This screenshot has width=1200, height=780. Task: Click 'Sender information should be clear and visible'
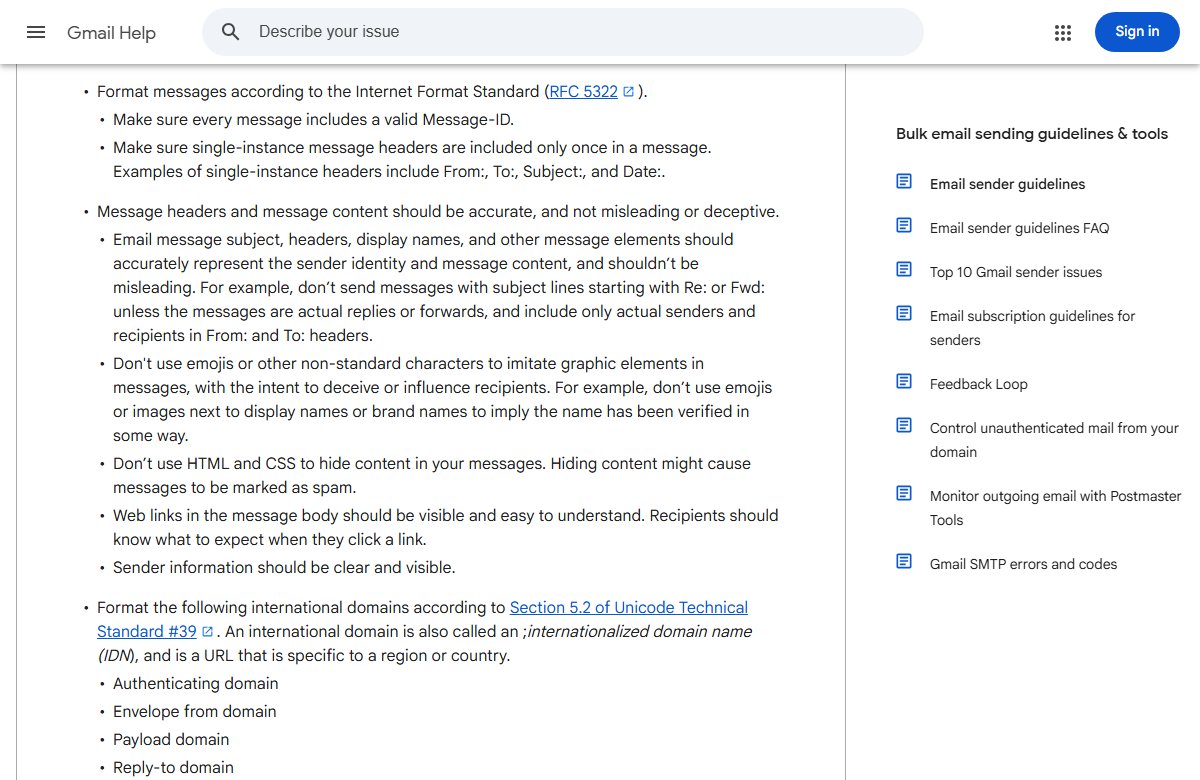point(284,568)
